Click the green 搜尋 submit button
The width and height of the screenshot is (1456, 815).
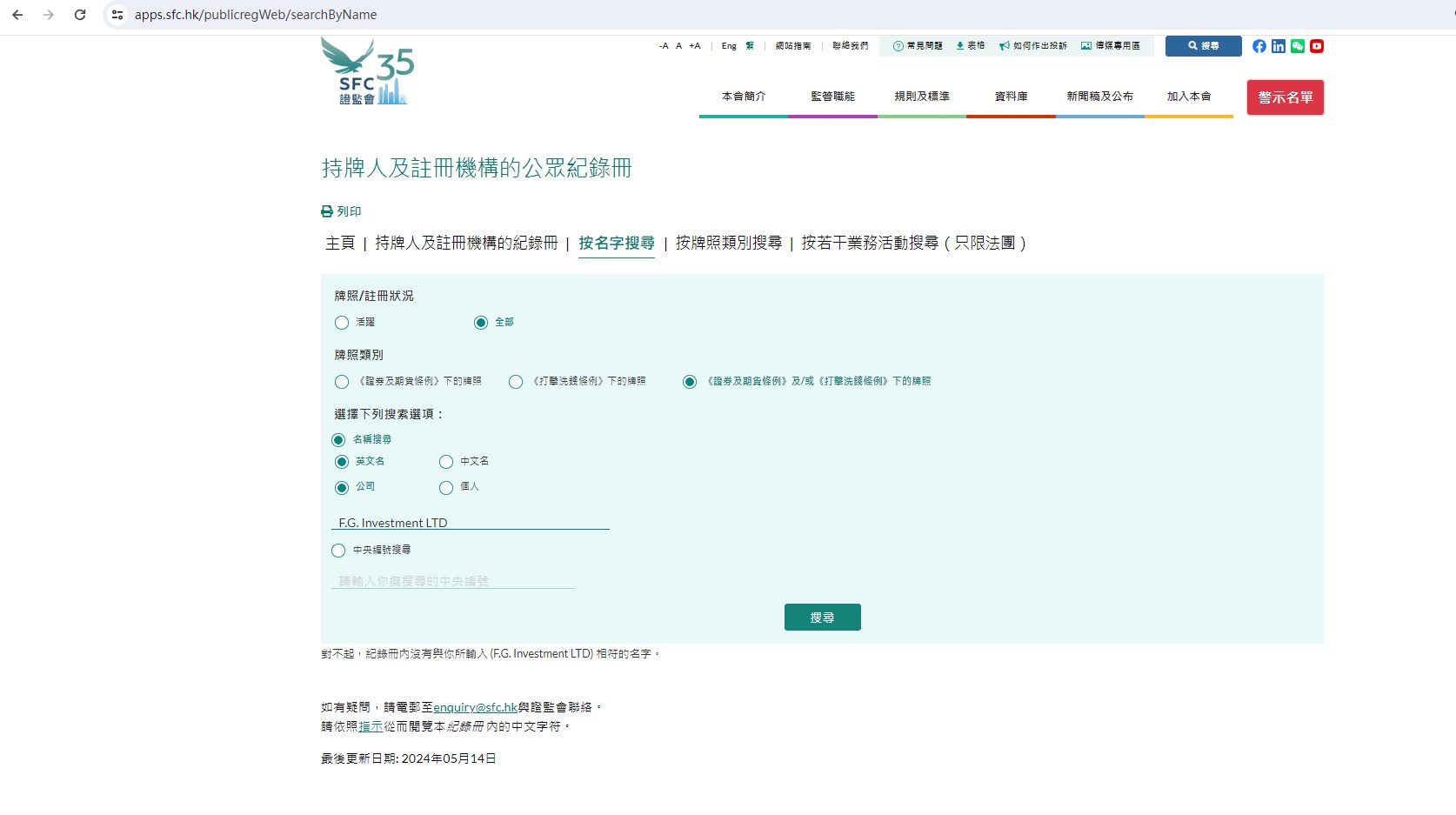click(823, 617)
